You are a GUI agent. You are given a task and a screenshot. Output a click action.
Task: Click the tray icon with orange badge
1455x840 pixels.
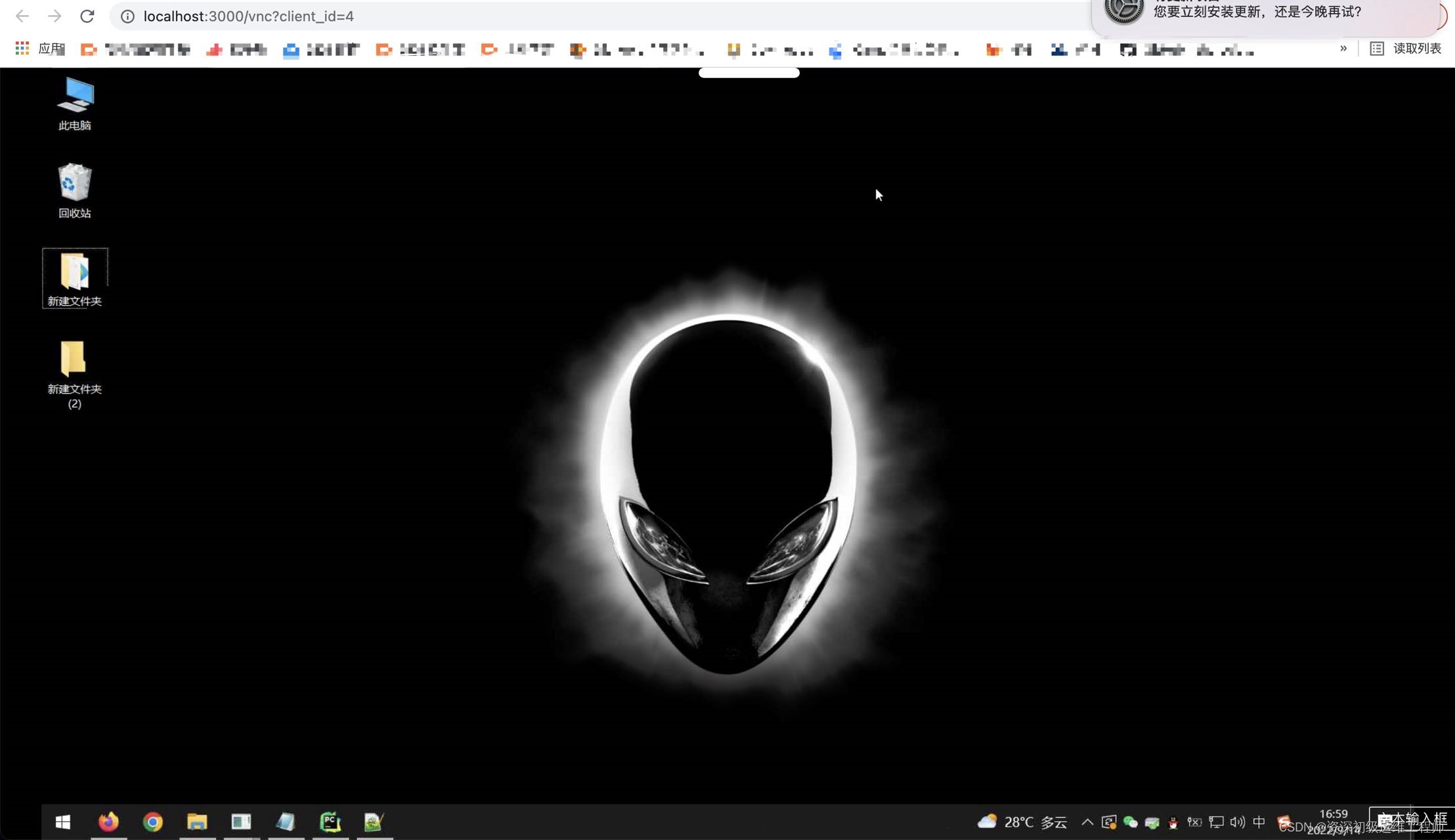pos(1109,822)
